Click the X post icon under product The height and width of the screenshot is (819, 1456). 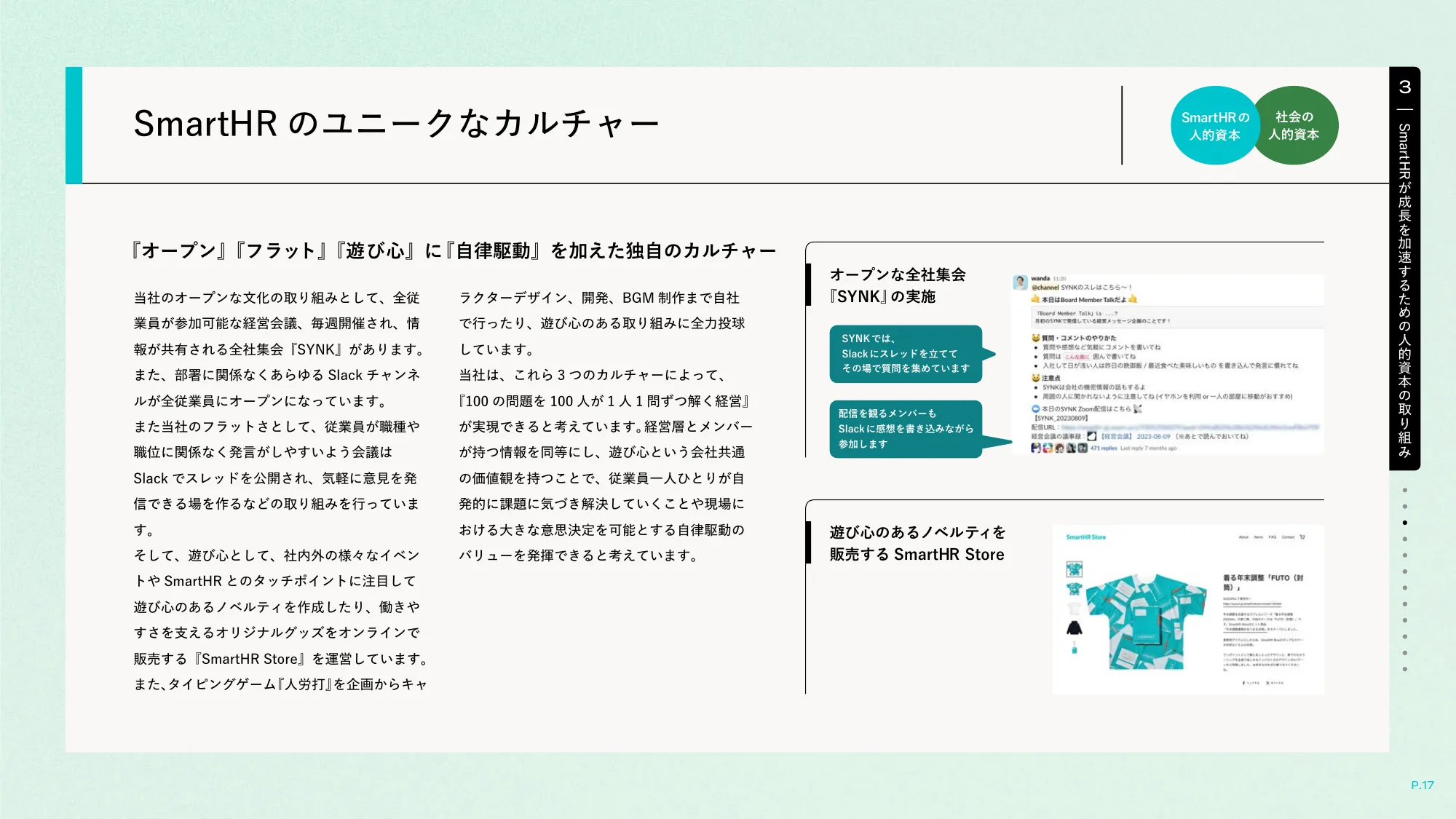[1267, 683]
